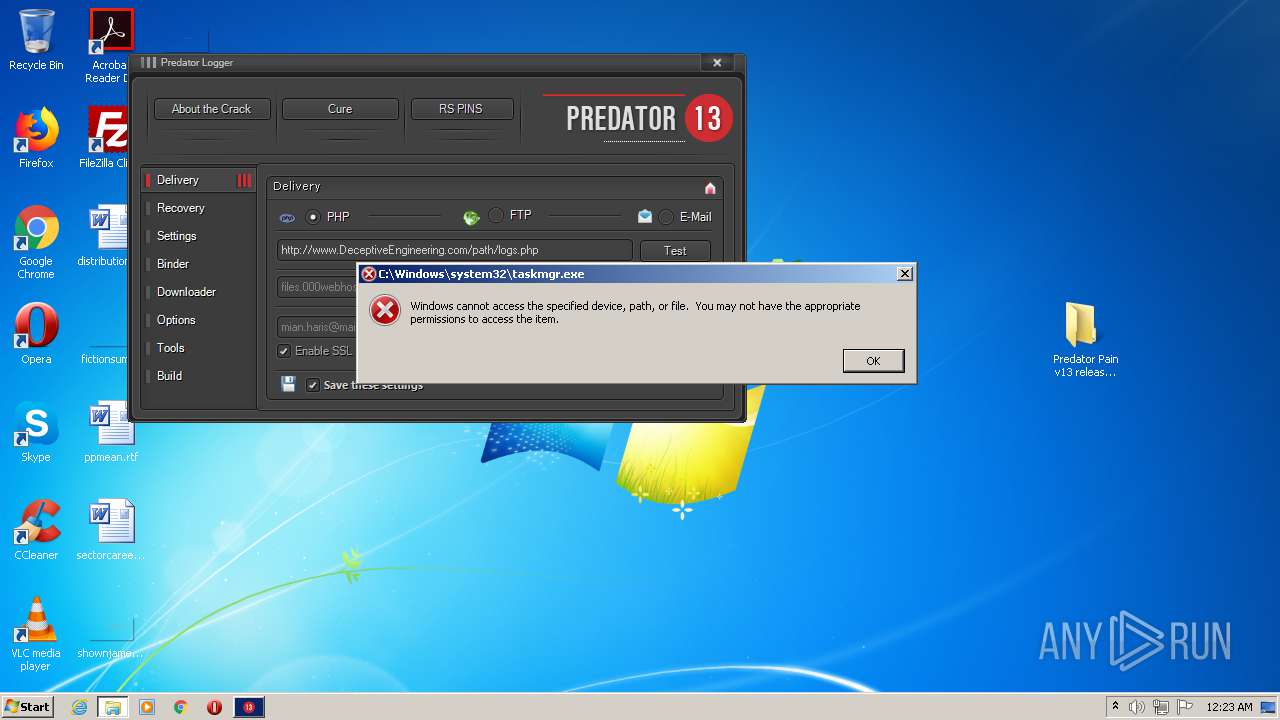Close the taskmgr.exe error dialog

(904, 274)
